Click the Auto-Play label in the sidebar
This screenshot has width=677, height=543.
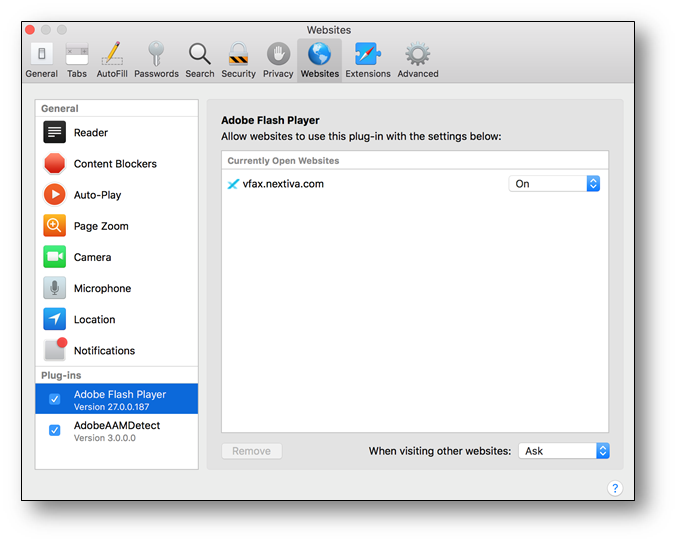point(98,195)
